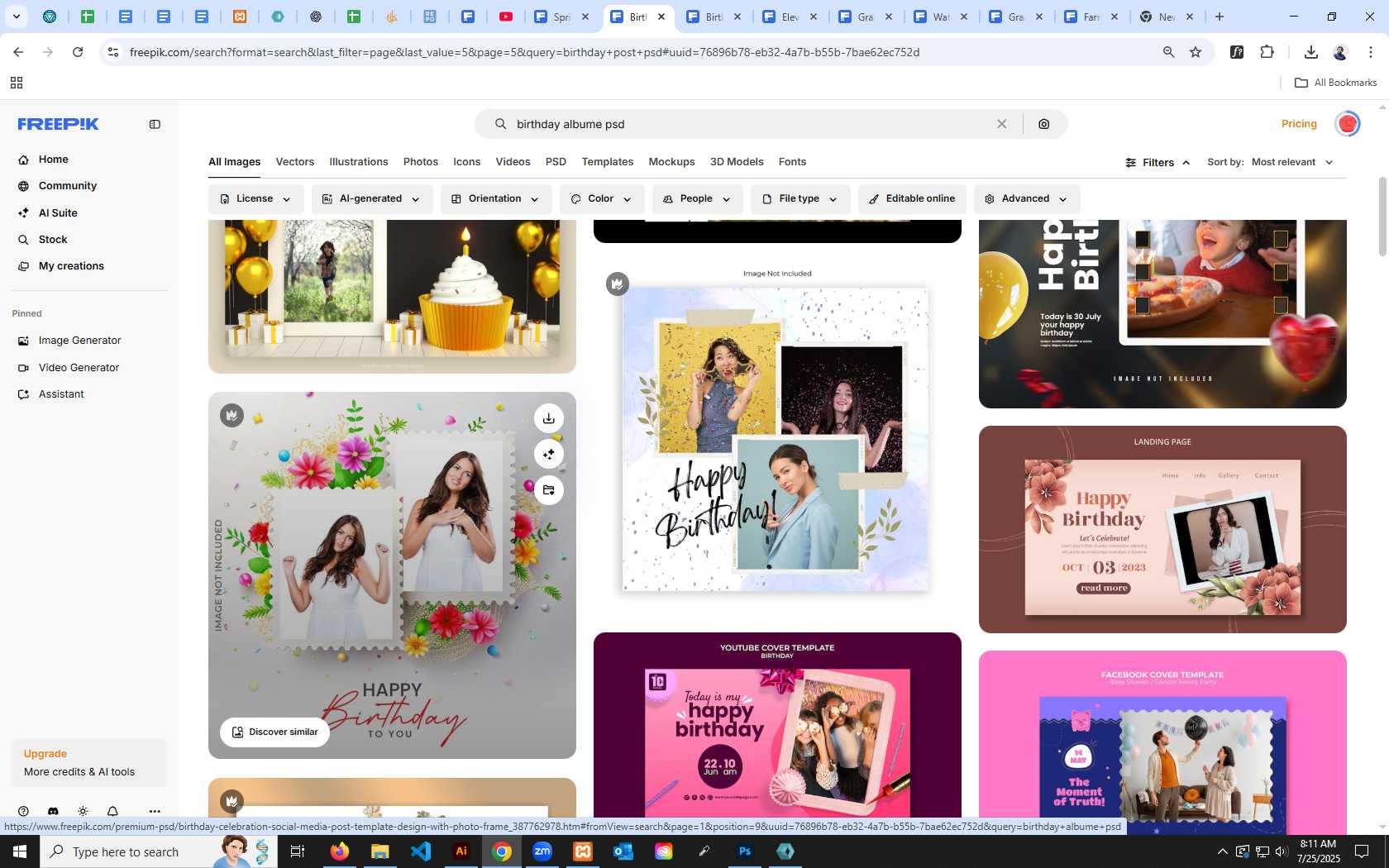This screenshot has width=1389, height=868.
Task: Open the Pricing link
Action: 1299,124
